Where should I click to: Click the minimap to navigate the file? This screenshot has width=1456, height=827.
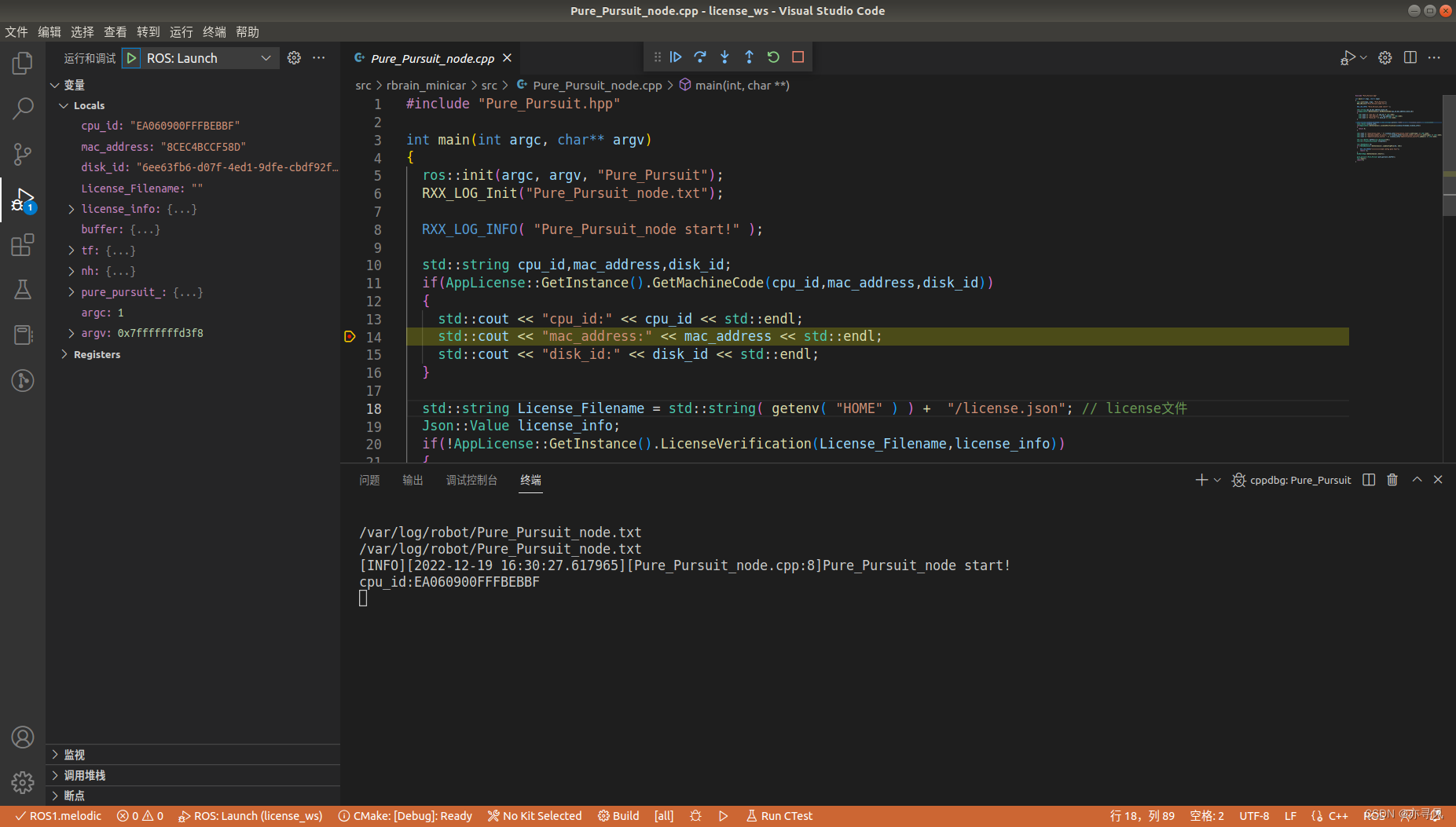(1399, 130)
